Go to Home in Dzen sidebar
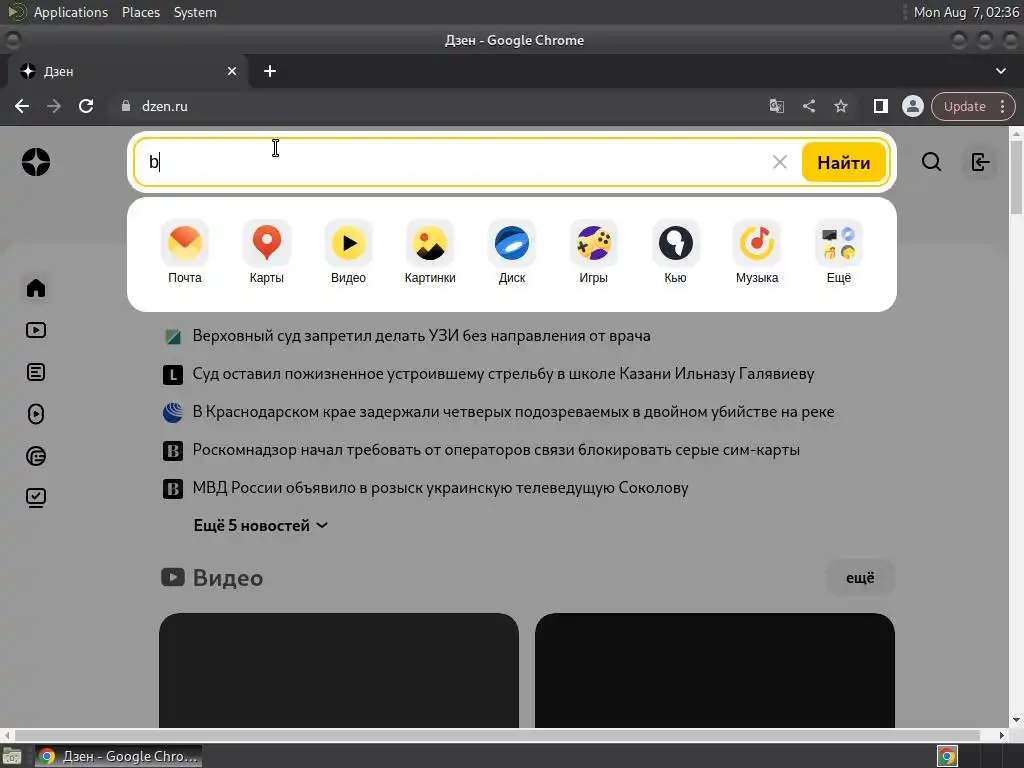This screenshot has width=1024, height=768. pyautogui.click(x=36, y=288)
